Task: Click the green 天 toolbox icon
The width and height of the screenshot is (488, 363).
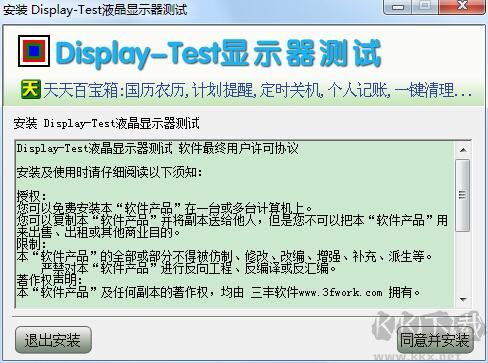Action: point(31,89)
